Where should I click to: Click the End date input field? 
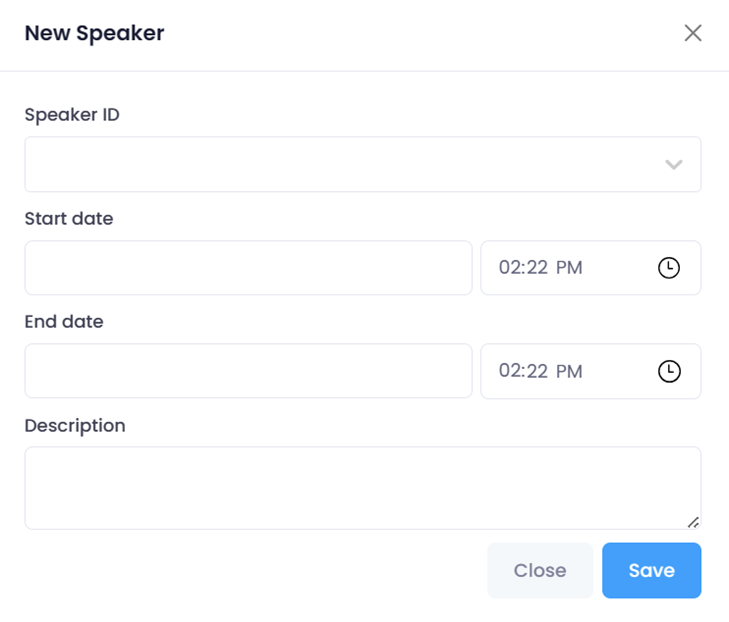(x=248, y=371)
